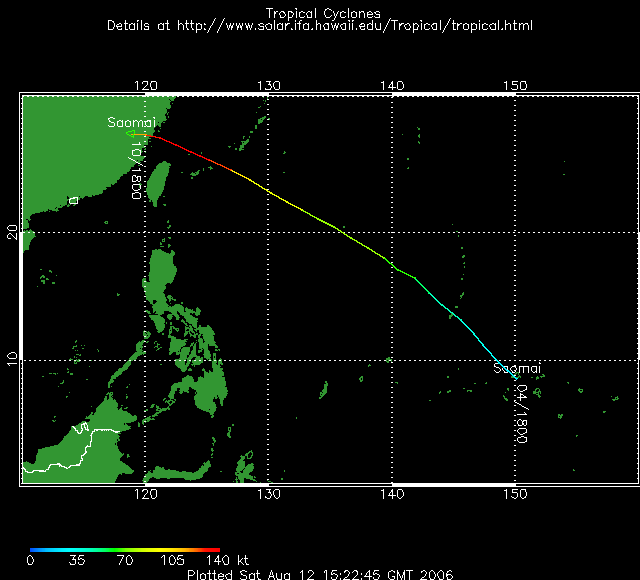The width and height of the screenshot is (640, 580).
Task: Click the 20 latitude label on left axis
Action: click(12, 232)
